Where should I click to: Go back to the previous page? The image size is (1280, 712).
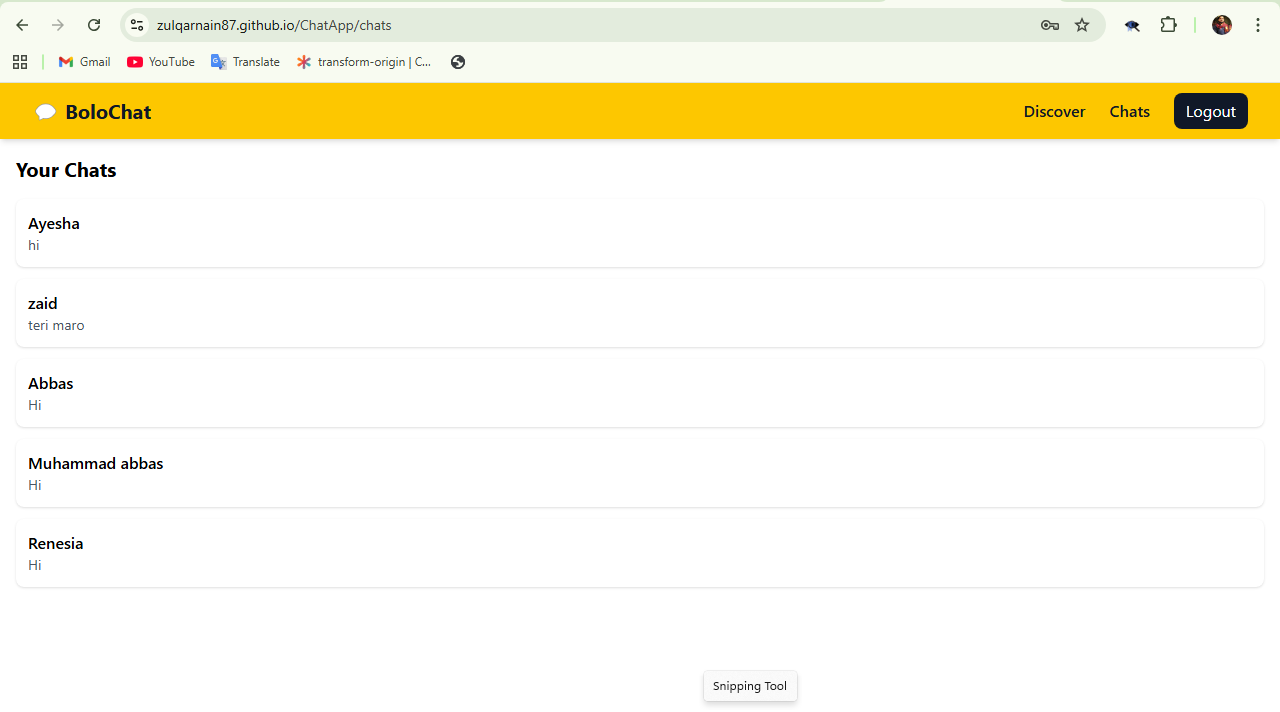(22, 25)
